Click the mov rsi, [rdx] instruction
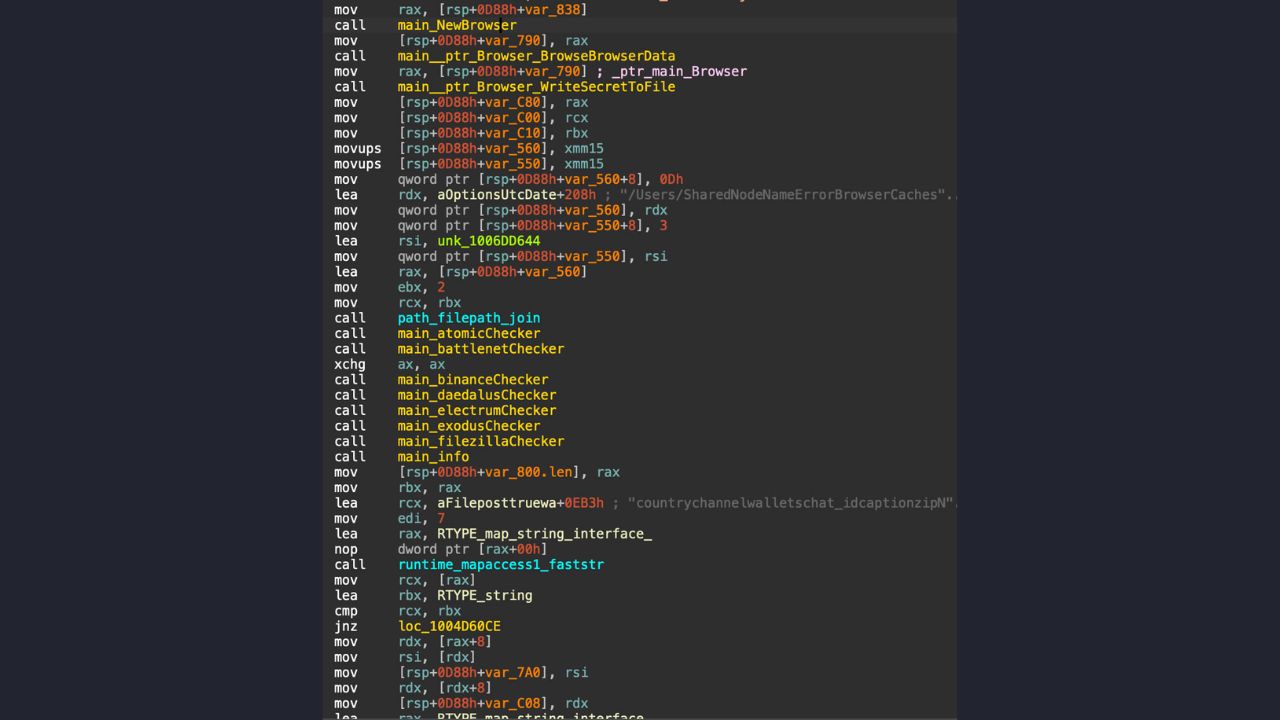This screenshot has height=720, width=1280. click(405, 657)
